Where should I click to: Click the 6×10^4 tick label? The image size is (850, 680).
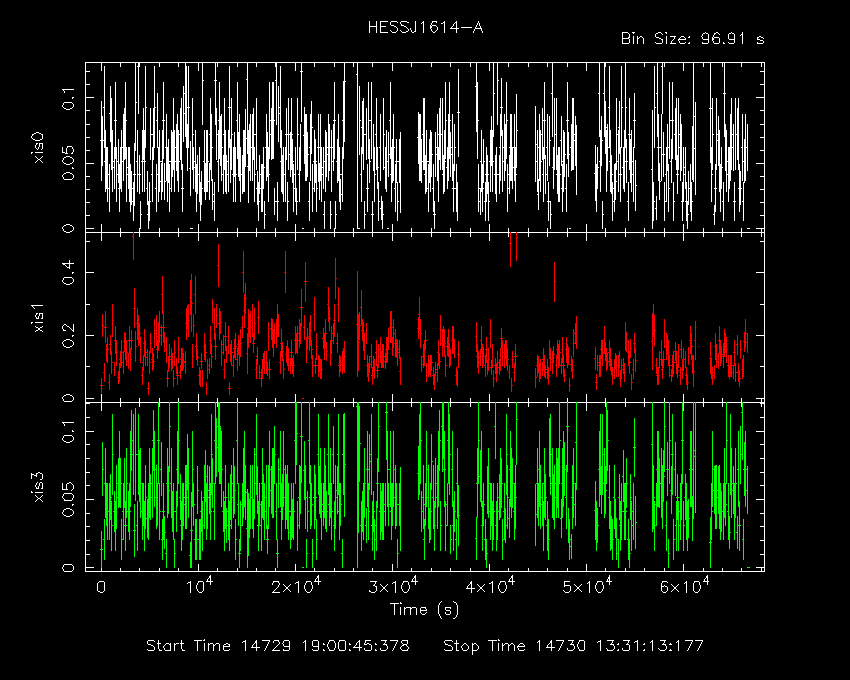point(684,586)
